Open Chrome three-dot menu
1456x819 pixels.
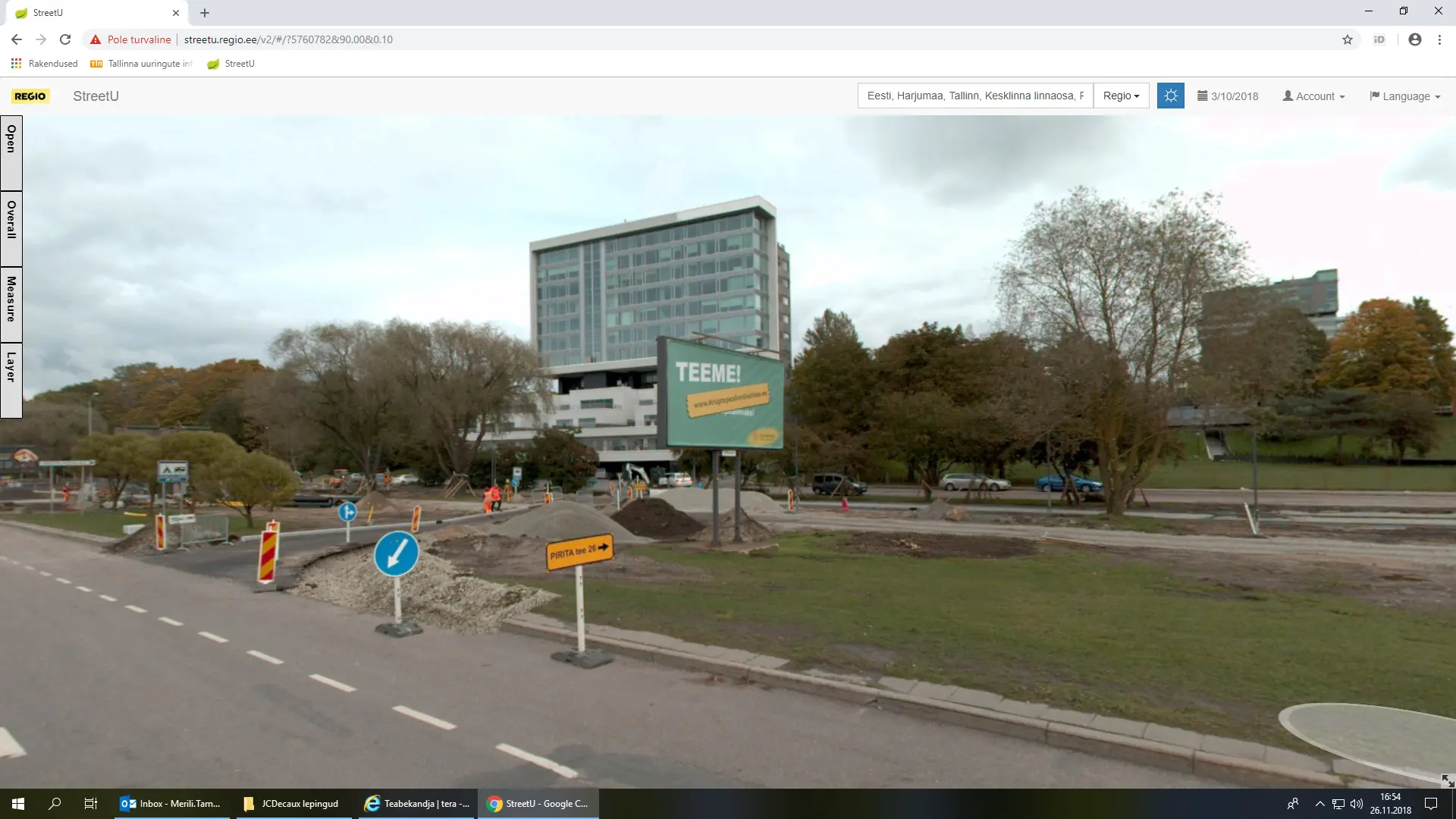(x=1439, y=39)
